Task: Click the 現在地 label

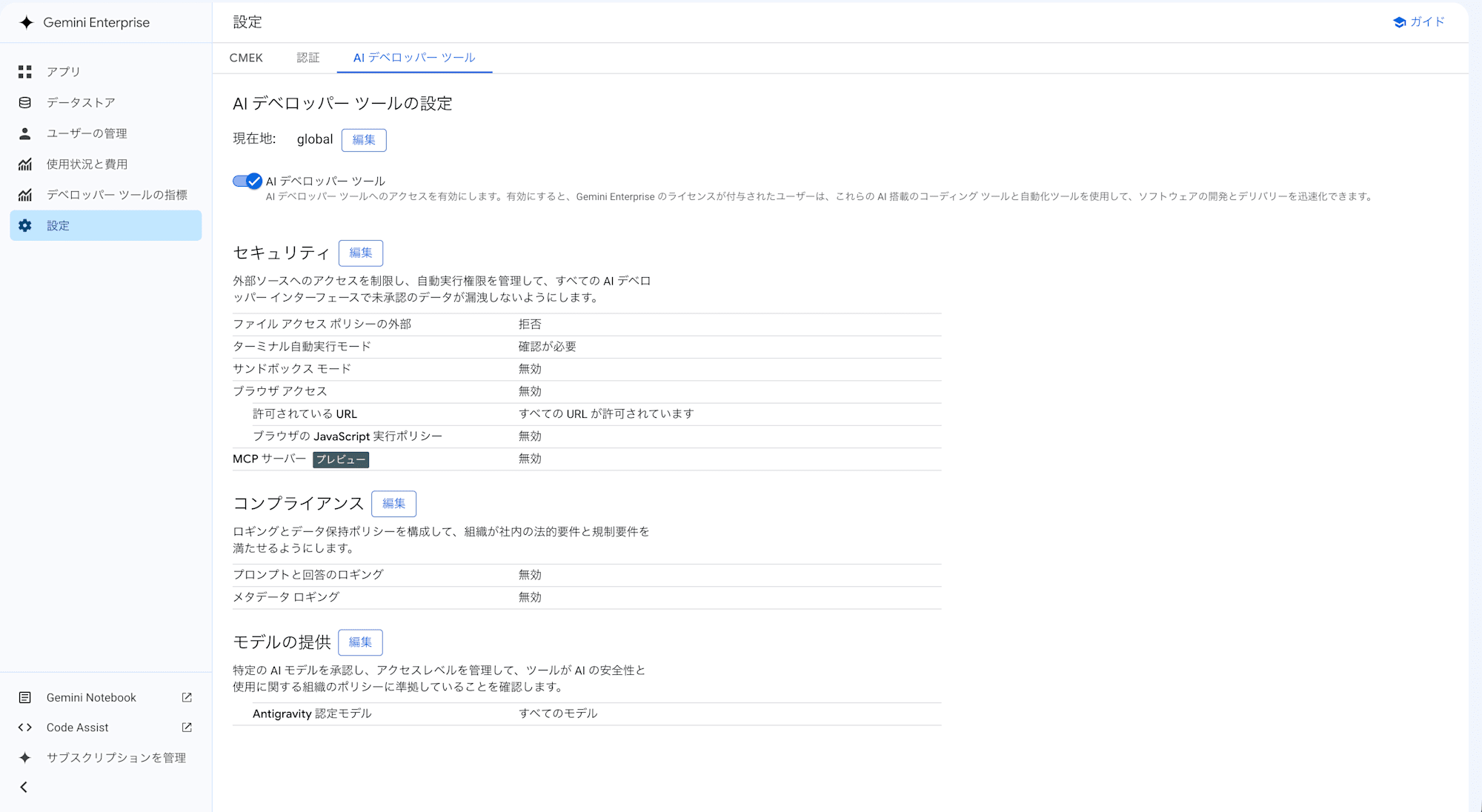Action: [x=255, y=139]
